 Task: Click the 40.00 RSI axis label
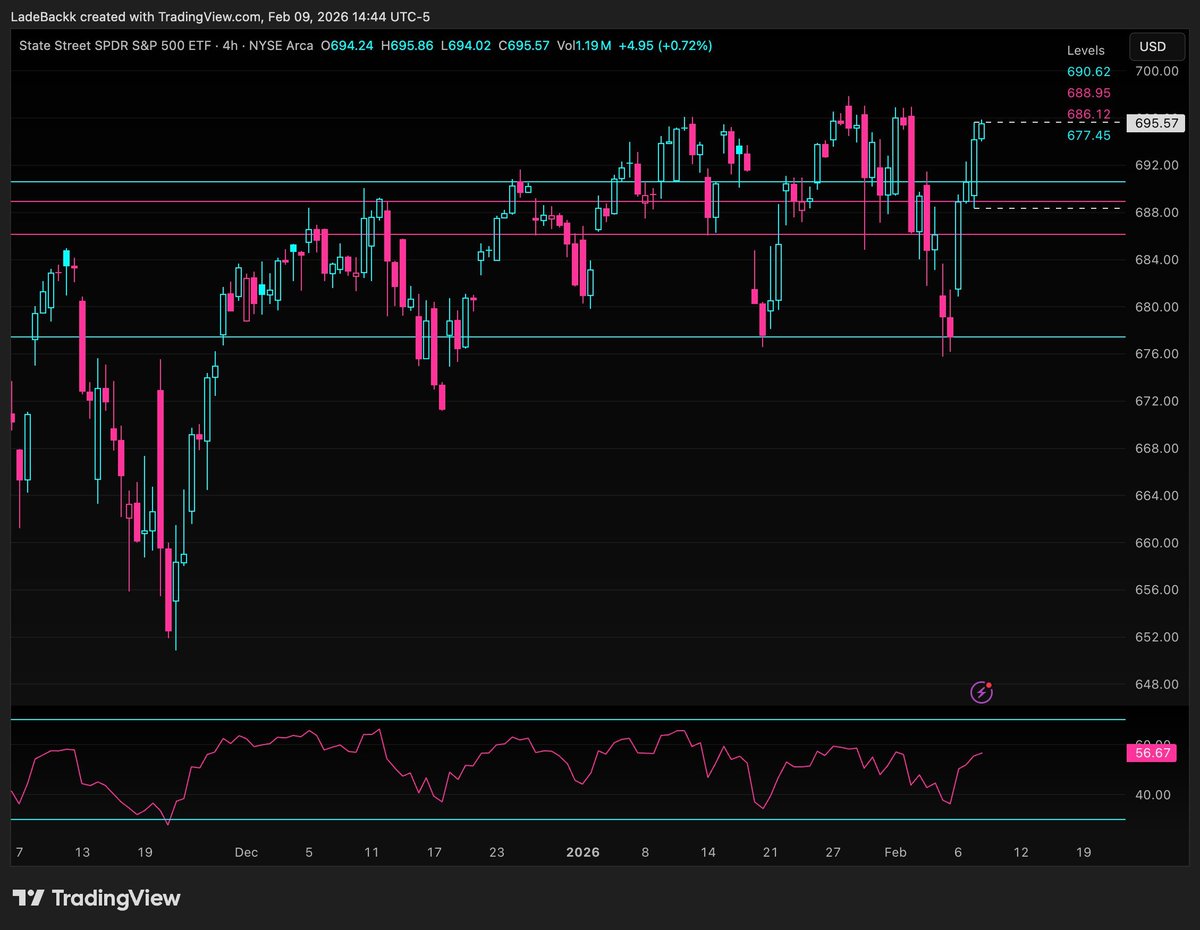pyautogui.click(x=1154, y=795)
